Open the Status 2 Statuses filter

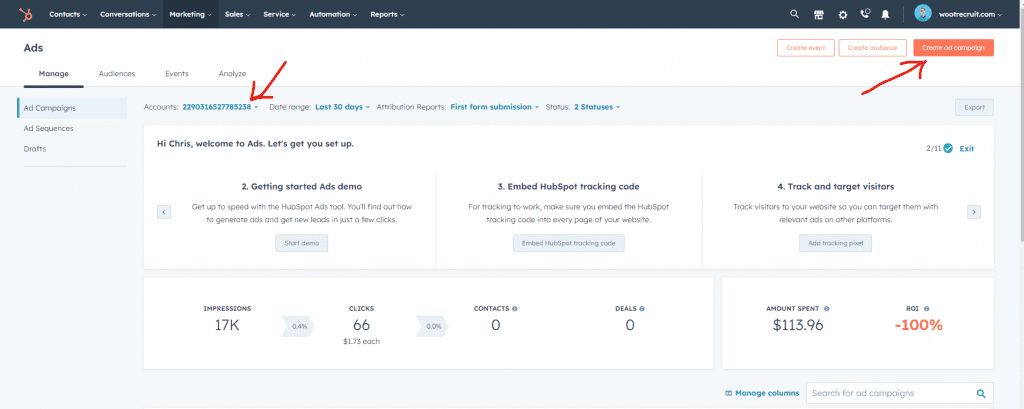[x=596, y=107]
